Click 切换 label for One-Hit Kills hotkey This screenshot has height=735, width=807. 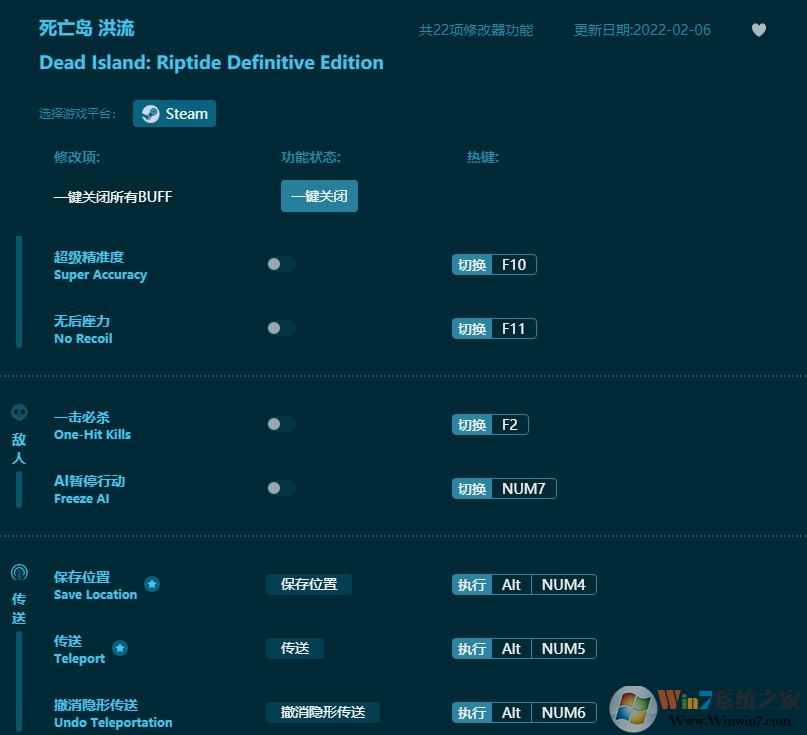[472, 425]
